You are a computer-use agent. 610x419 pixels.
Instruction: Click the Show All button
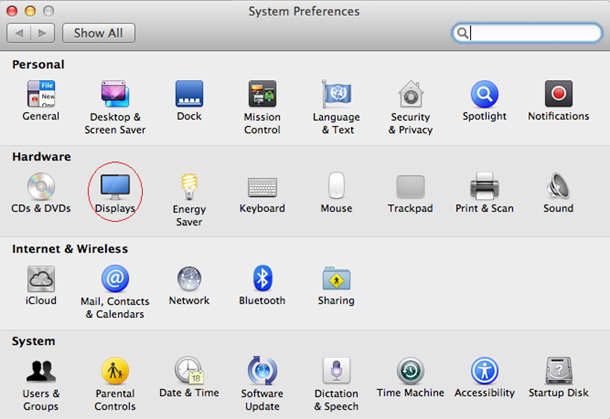click(98, 33)
